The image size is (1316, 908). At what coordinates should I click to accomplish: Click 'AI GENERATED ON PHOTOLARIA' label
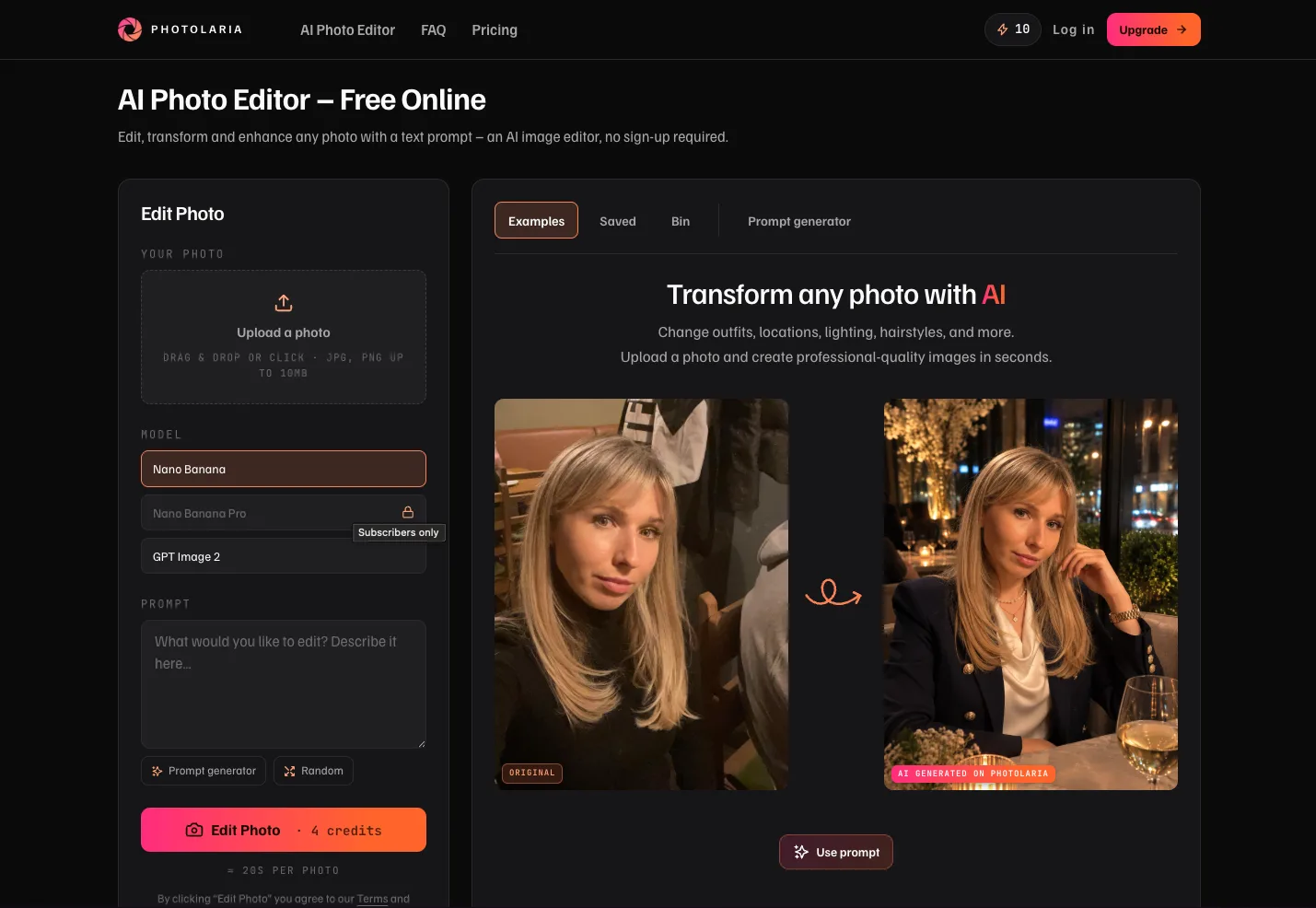(x=972, y=774)
